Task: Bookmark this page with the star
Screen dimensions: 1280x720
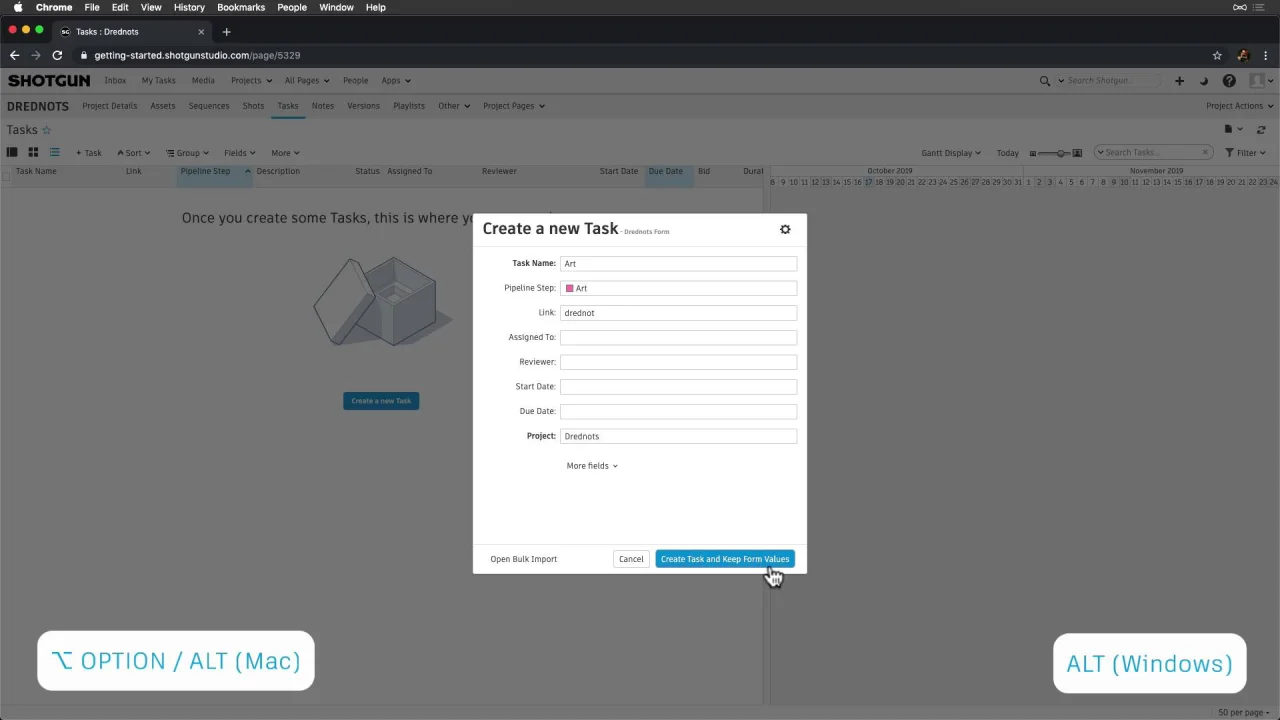Action: (1217, 56)
